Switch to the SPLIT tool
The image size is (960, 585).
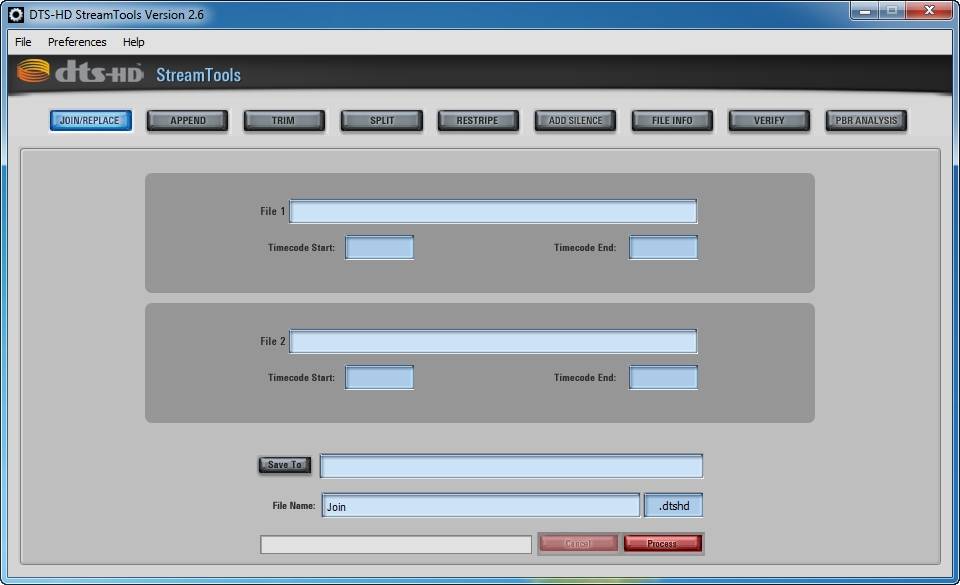[381, 121]
